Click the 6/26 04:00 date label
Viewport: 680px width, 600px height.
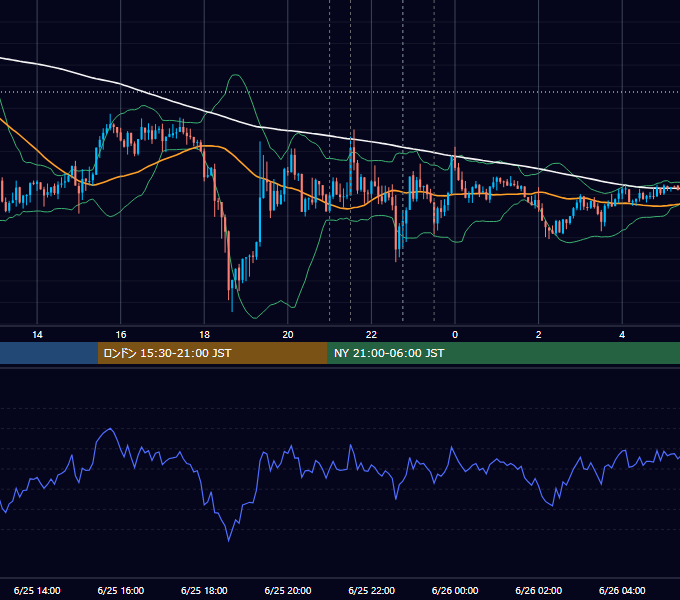click(622, 590)
